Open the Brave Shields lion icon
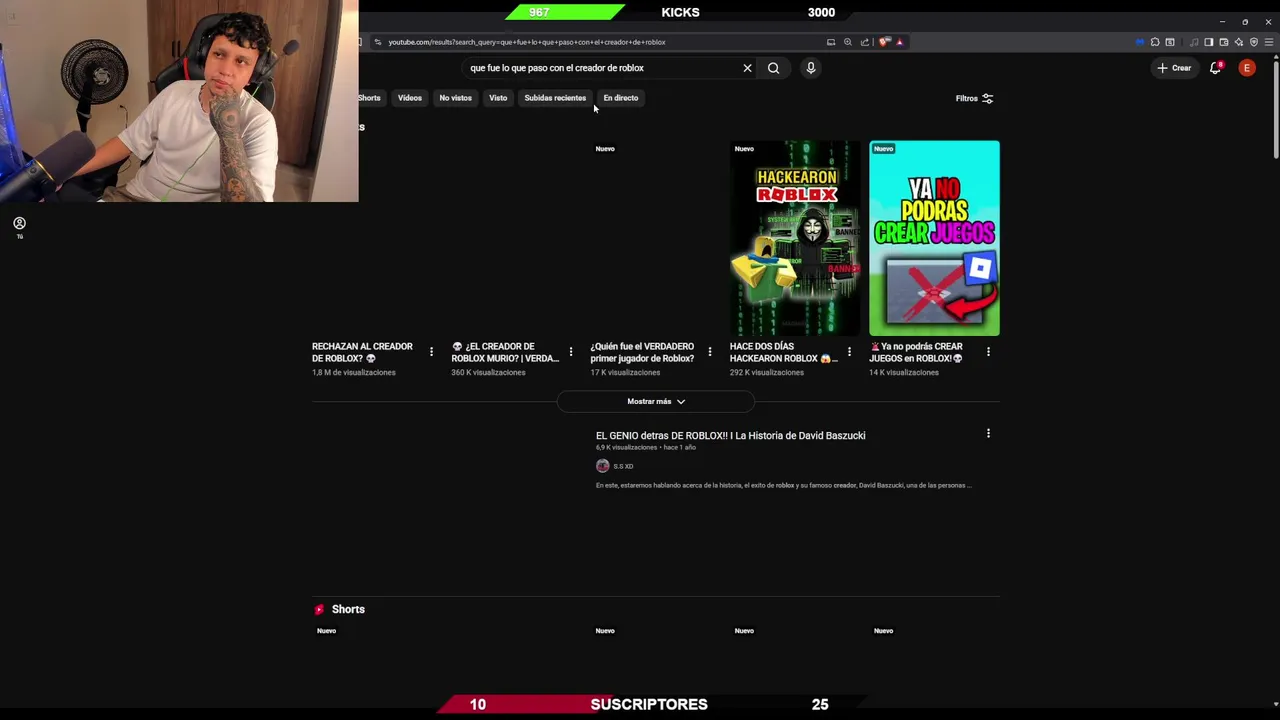The height and width of the screenshot is (720, 1280). pyautogui.click(x=883, y=42)
